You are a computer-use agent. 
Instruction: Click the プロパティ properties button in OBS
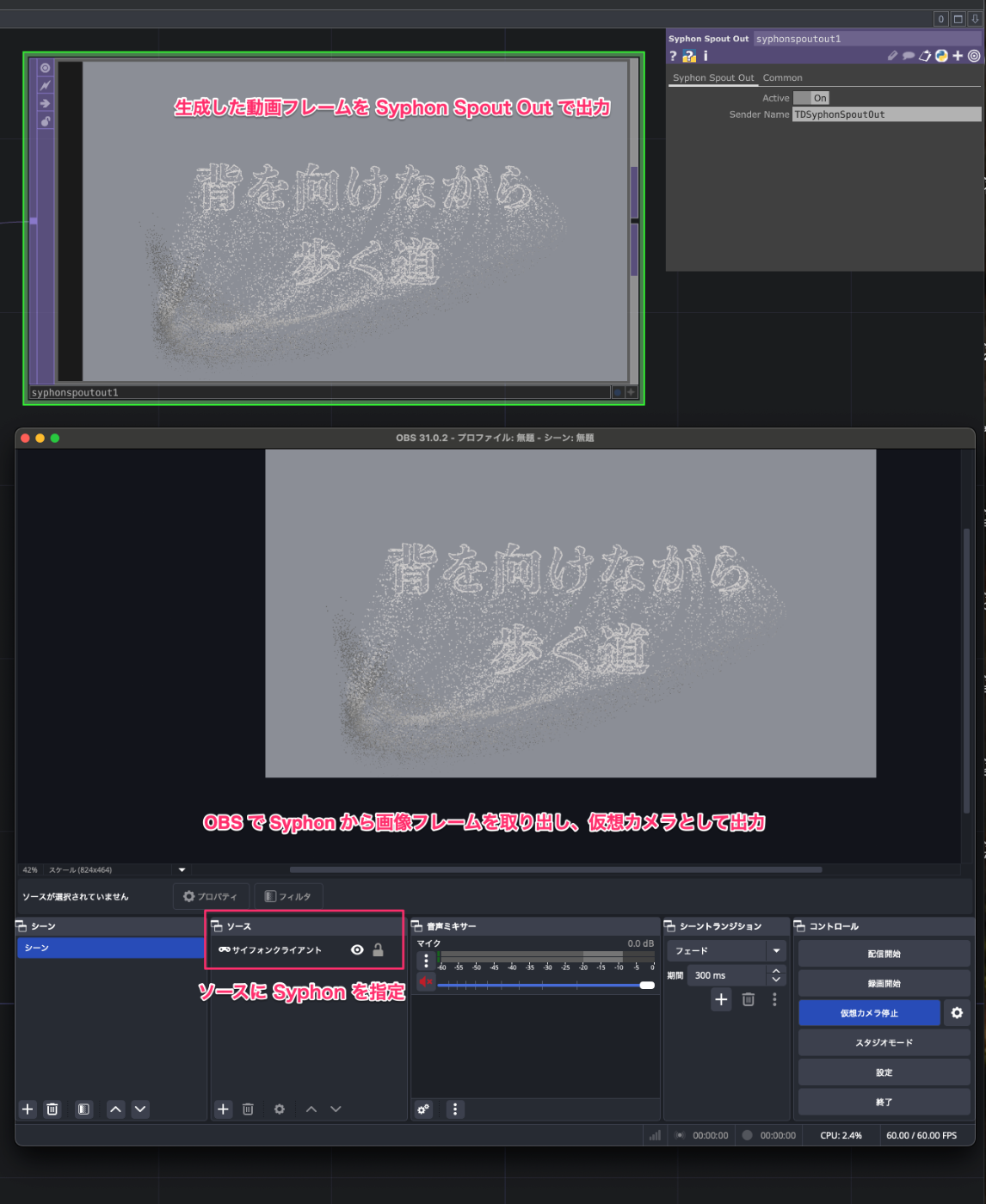coord(211,896)
